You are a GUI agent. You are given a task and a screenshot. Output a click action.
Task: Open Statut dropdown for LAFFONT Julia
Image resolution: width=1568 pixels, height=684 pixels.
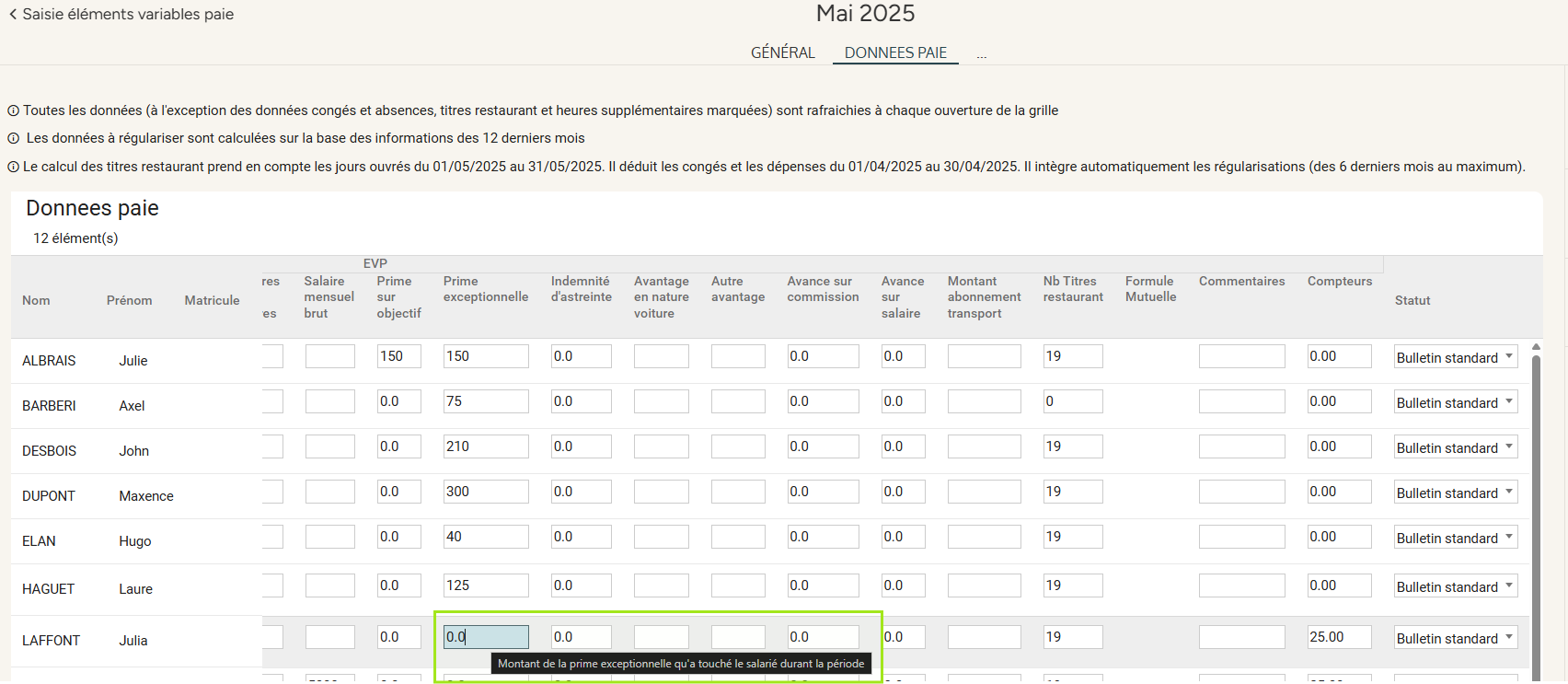1455,638
